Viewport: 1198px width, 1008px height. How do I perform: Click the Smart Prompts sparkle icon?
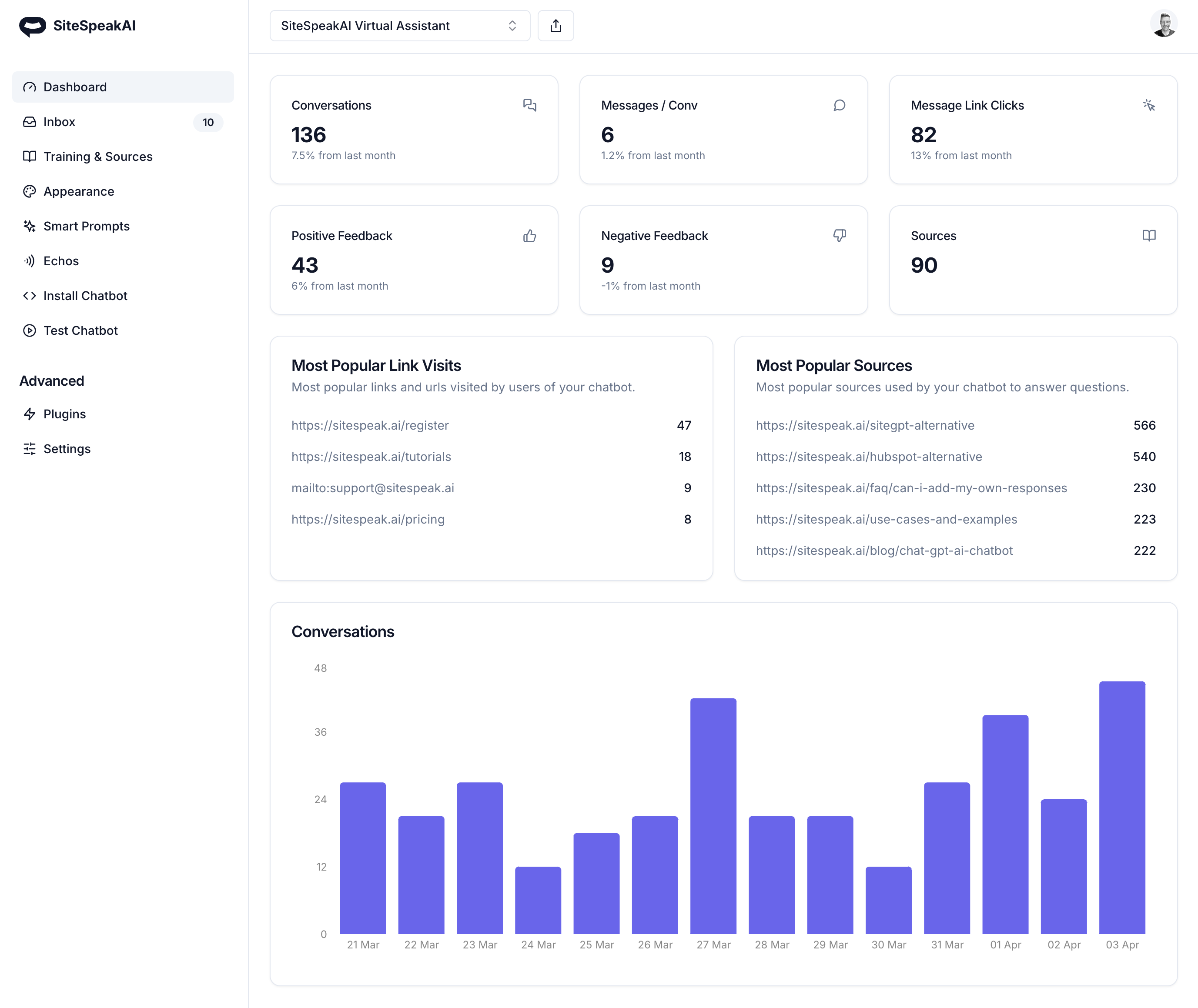(30, 226)
